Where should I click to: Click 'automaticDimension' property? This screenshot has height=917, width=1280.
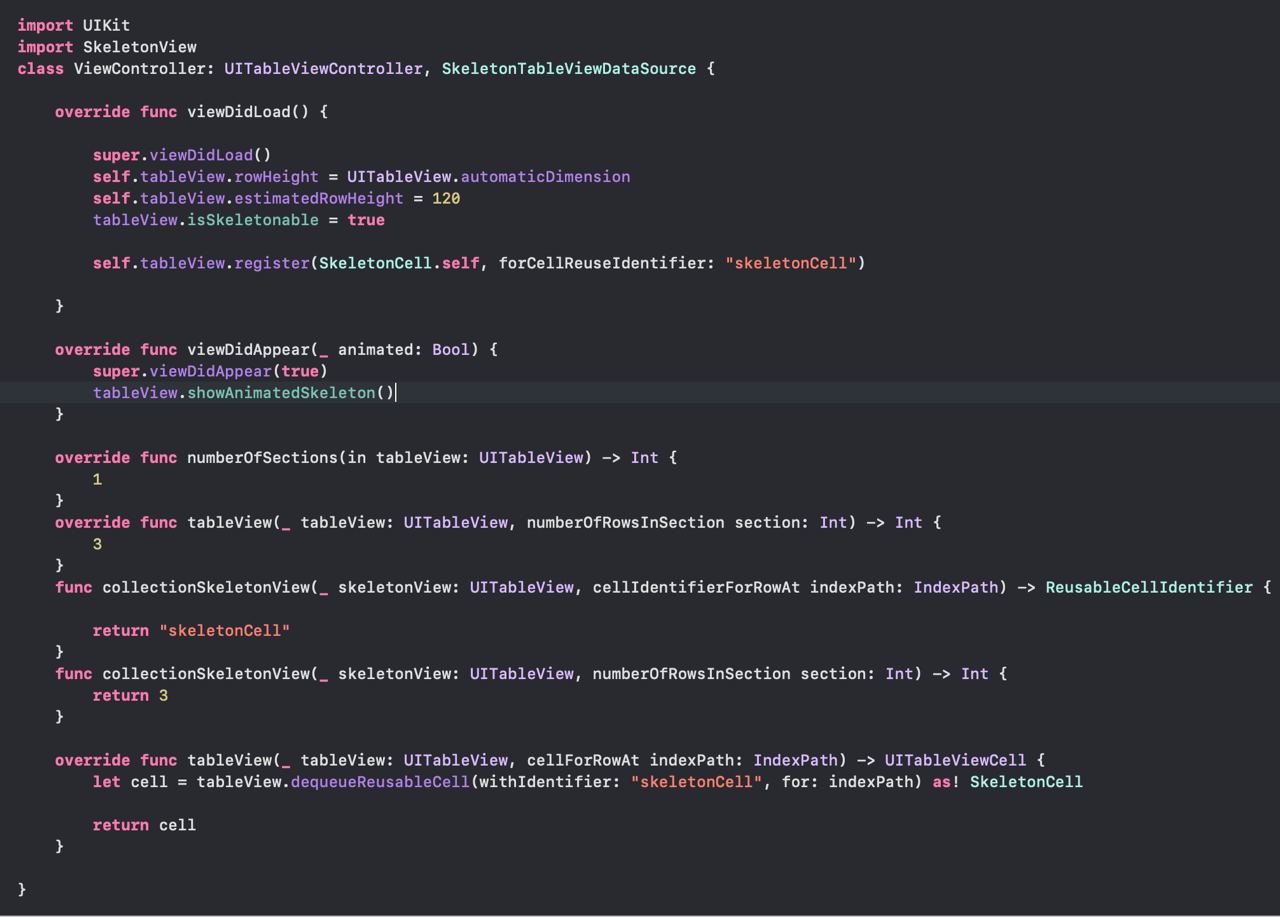[x=545, y=177]
